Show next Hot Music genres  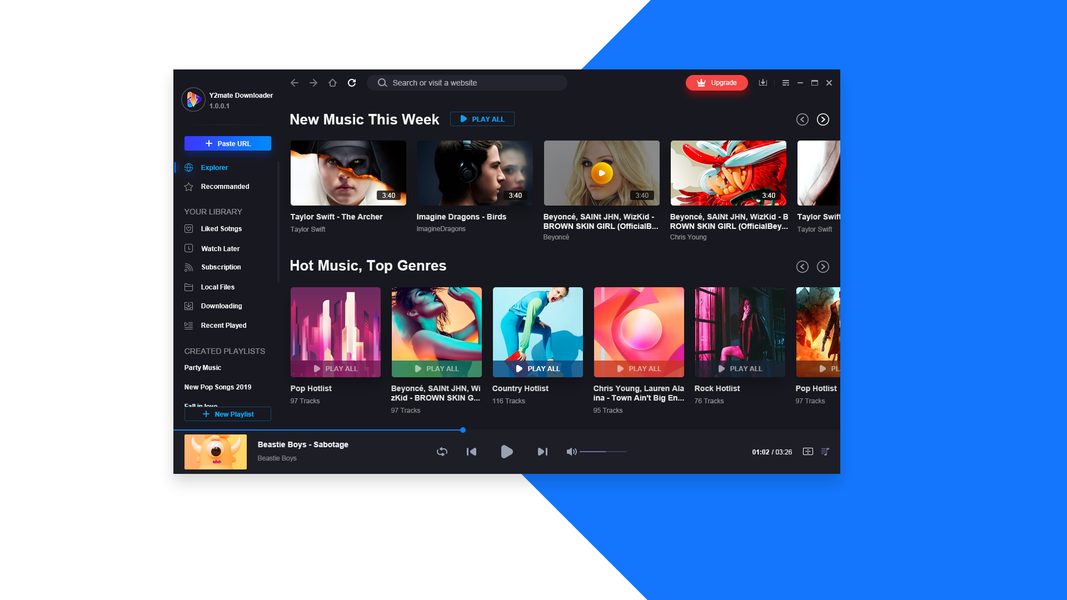(x=823, y=267)
